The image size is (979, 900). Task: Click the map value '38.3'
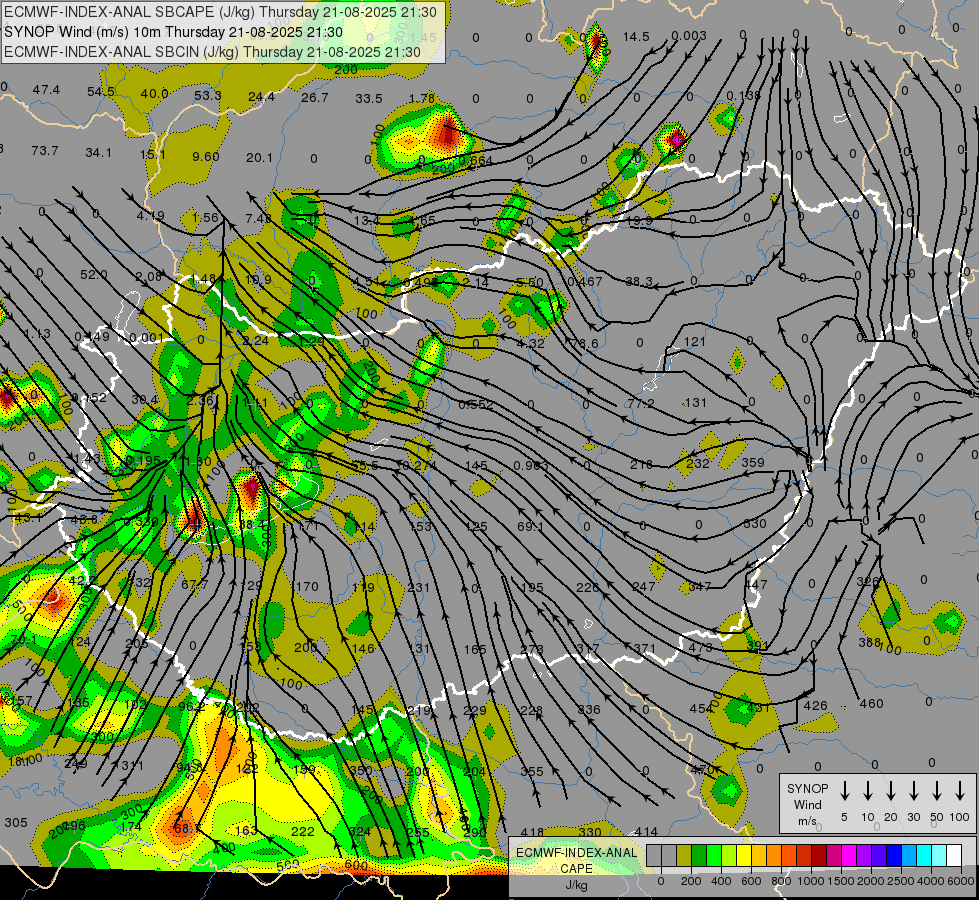point(639,282)
